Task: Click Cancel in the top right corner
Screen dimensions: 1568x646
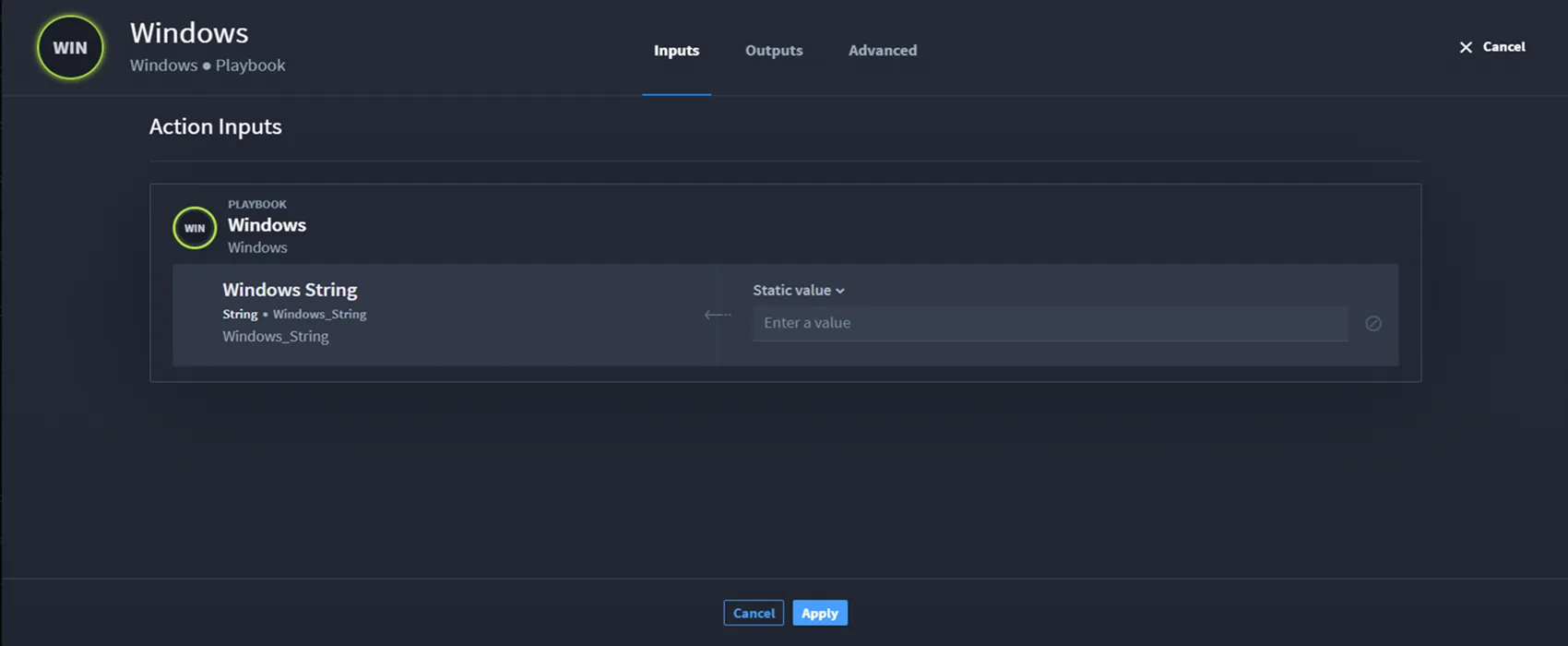Action: click(x=1503, y=47)
